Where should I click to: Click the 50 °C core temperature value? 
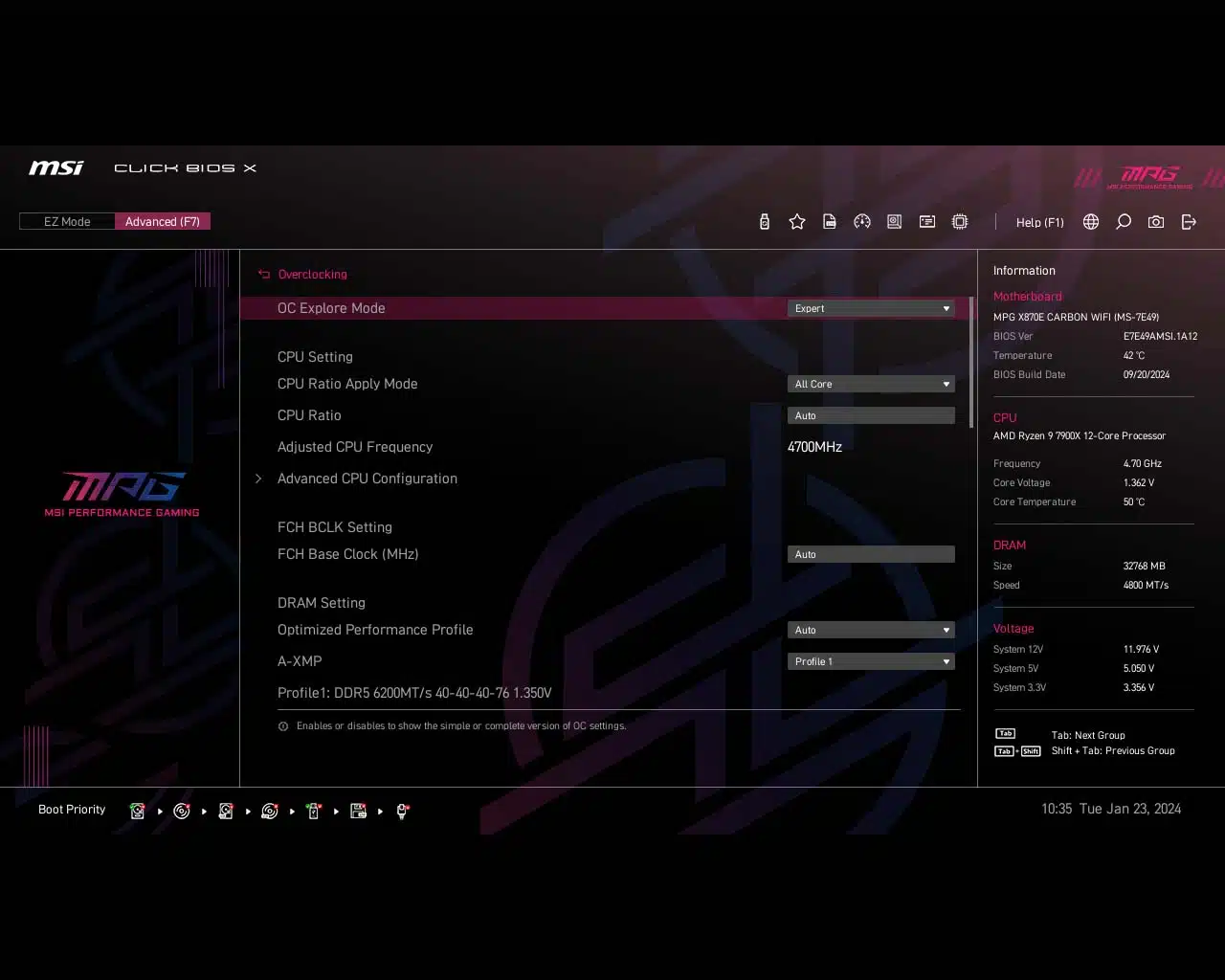(1134, 501)
